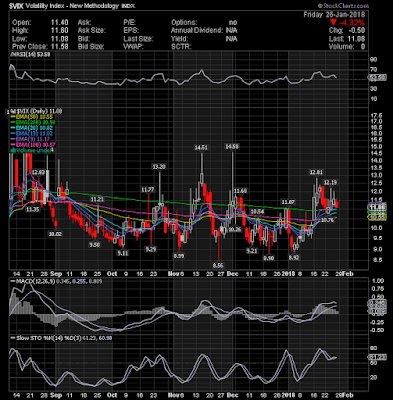This screenshot has width=393, height=400.
Task: Click the '2018' year label under price chart
Action: point(289,274)
